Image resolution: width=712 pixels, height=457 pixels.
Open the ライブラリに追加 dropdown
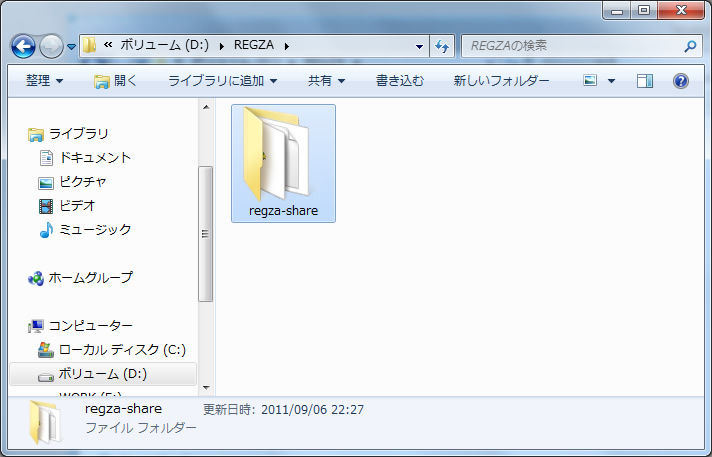(x=222, y=81)
